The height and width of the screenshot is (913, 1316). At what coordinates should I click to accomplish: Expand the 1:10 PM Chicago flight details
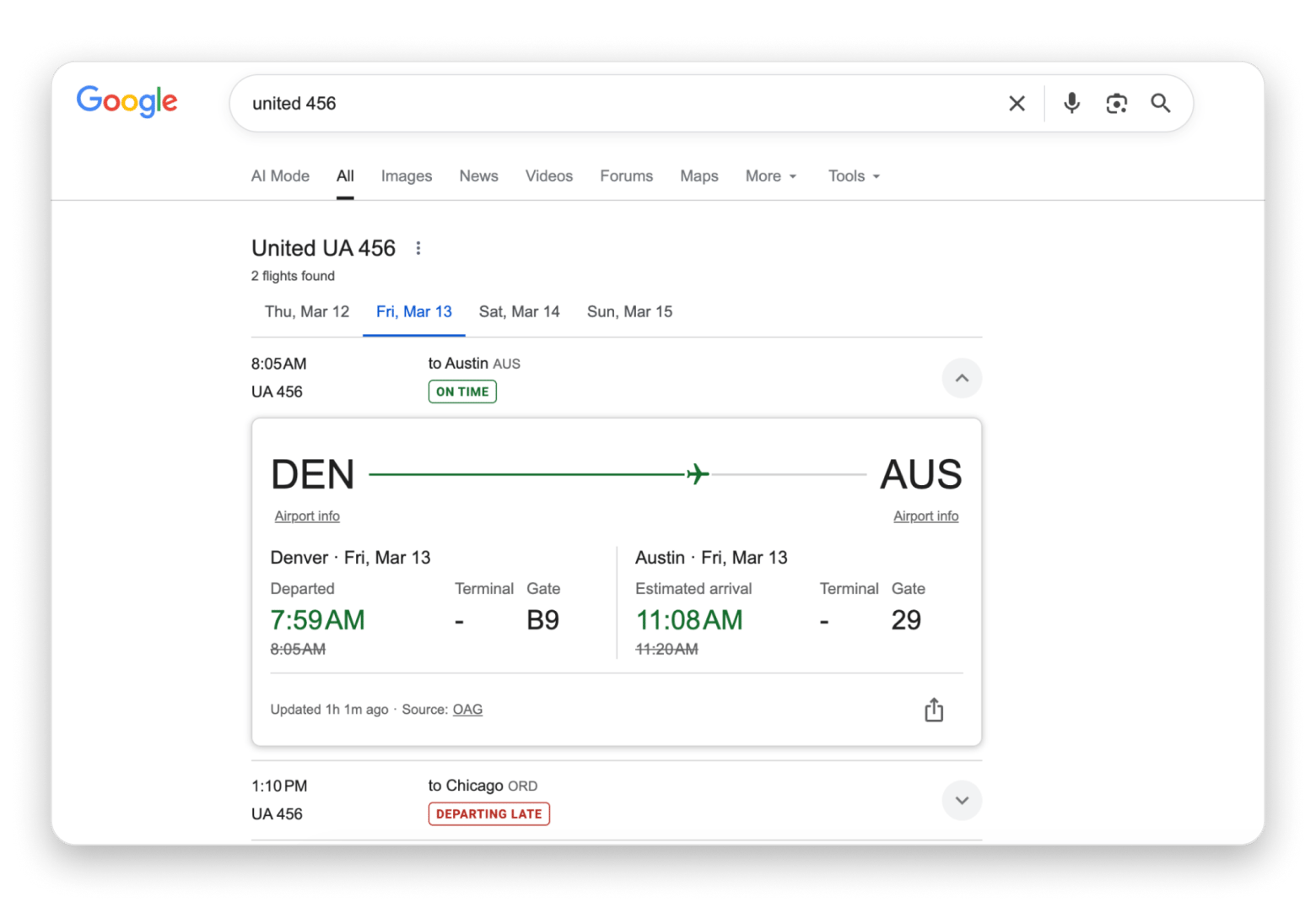coord(962,800)
